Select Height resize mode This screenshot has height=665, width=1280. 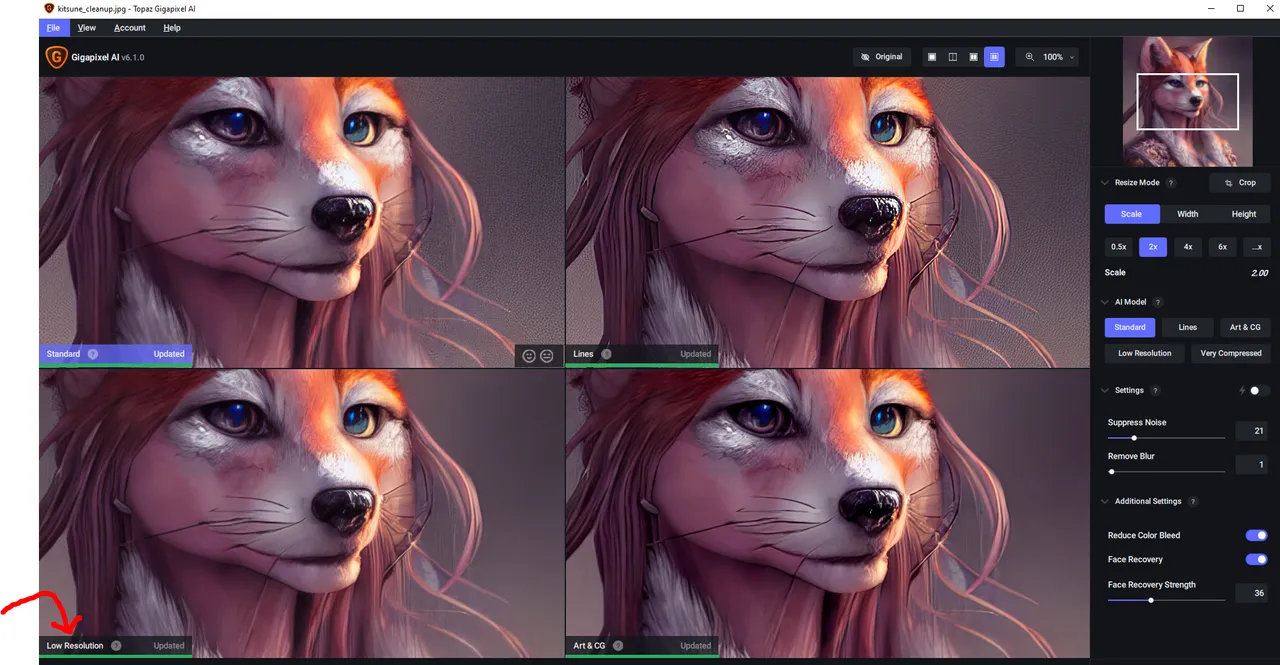(x=1244, y=214)
